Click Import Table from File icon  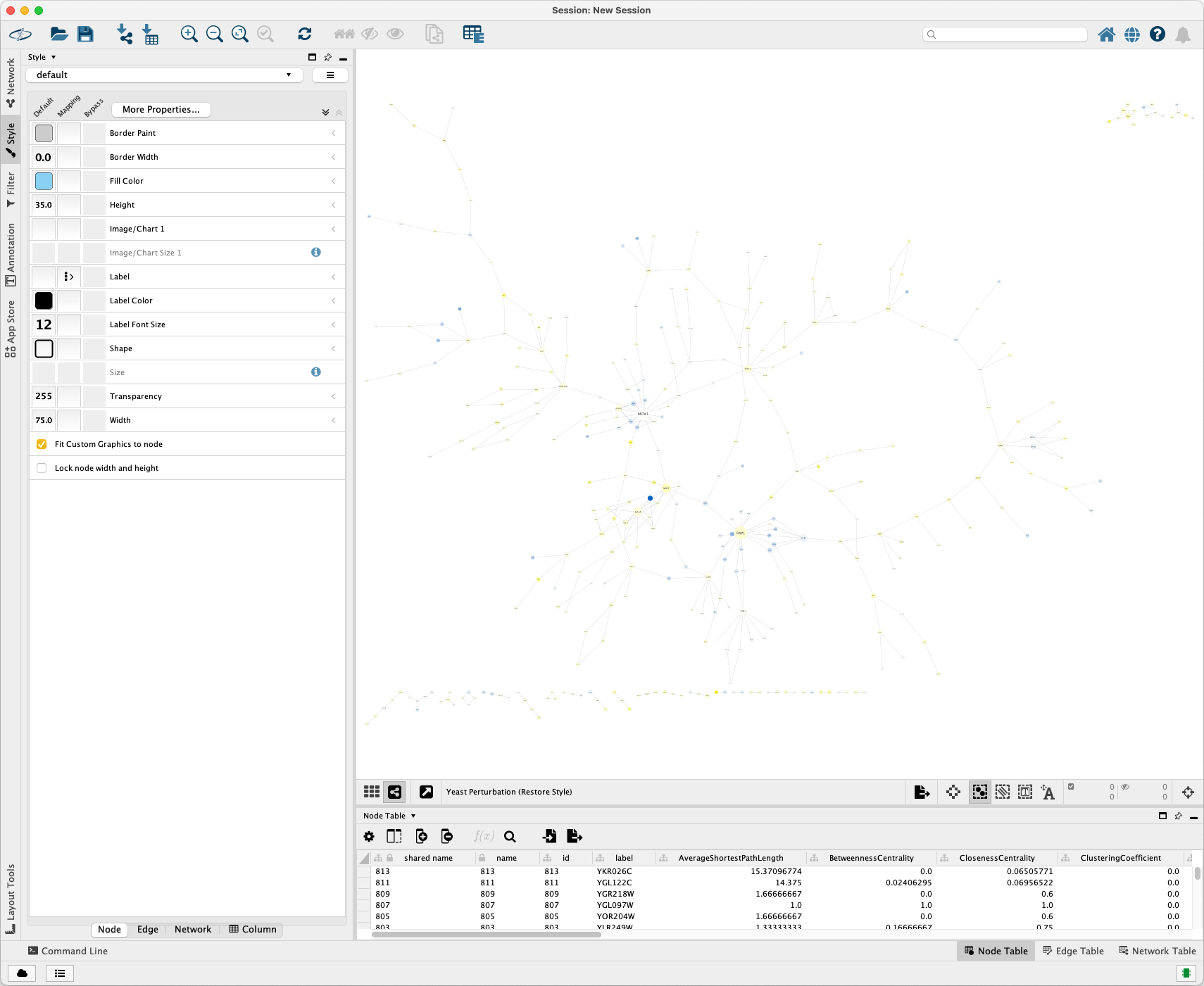pos(151,34)
